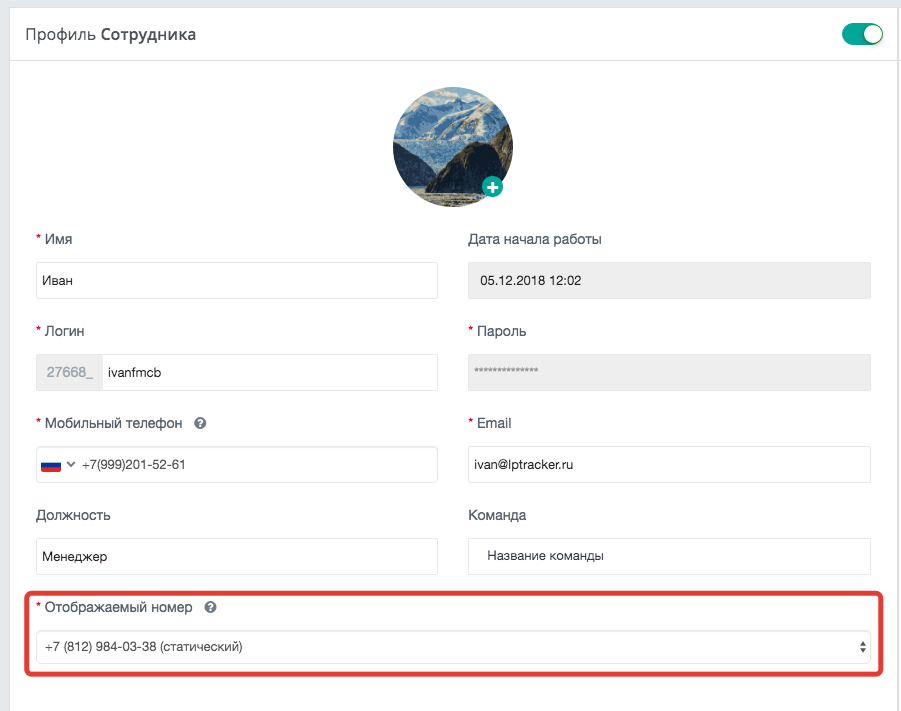
Task: Click the Отображаемый номер field label
Action: click(118, 607)
